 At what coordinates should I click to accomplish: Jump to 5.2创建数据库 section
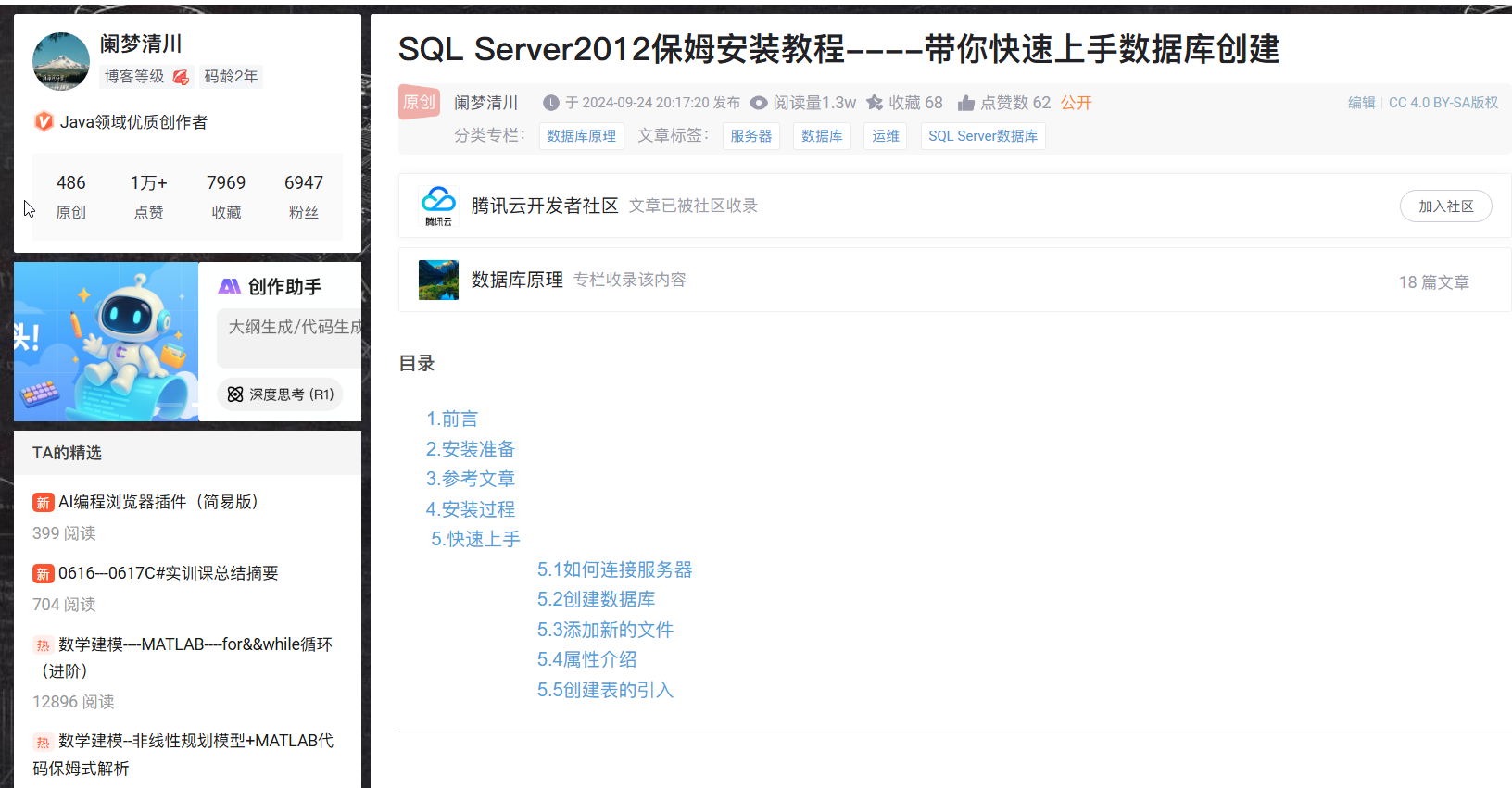pyautogui.click(x=597, y=599)
